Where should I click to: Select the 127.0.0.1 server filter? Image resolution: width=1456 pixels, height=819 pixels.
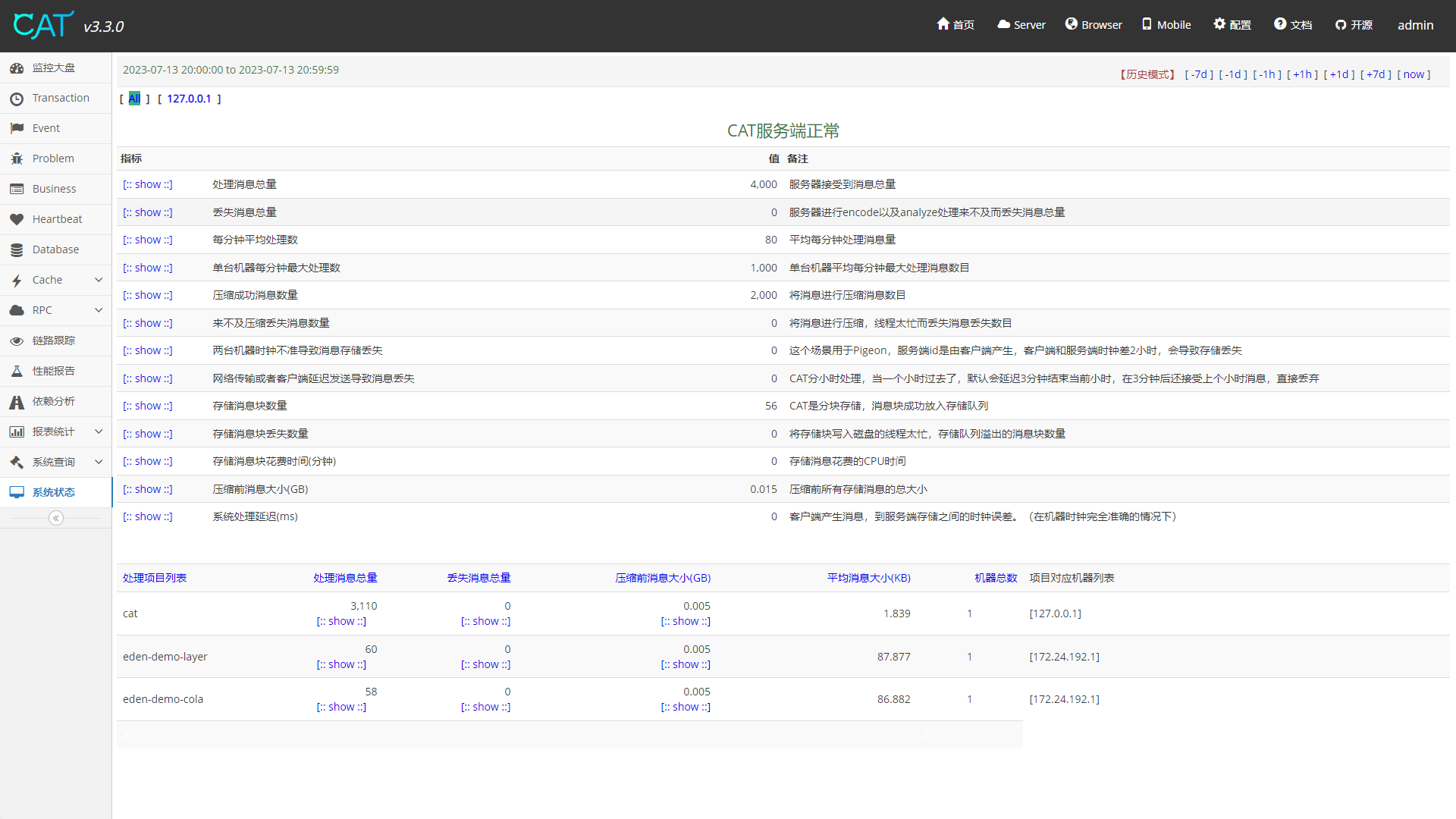click(x=189, y=99)
